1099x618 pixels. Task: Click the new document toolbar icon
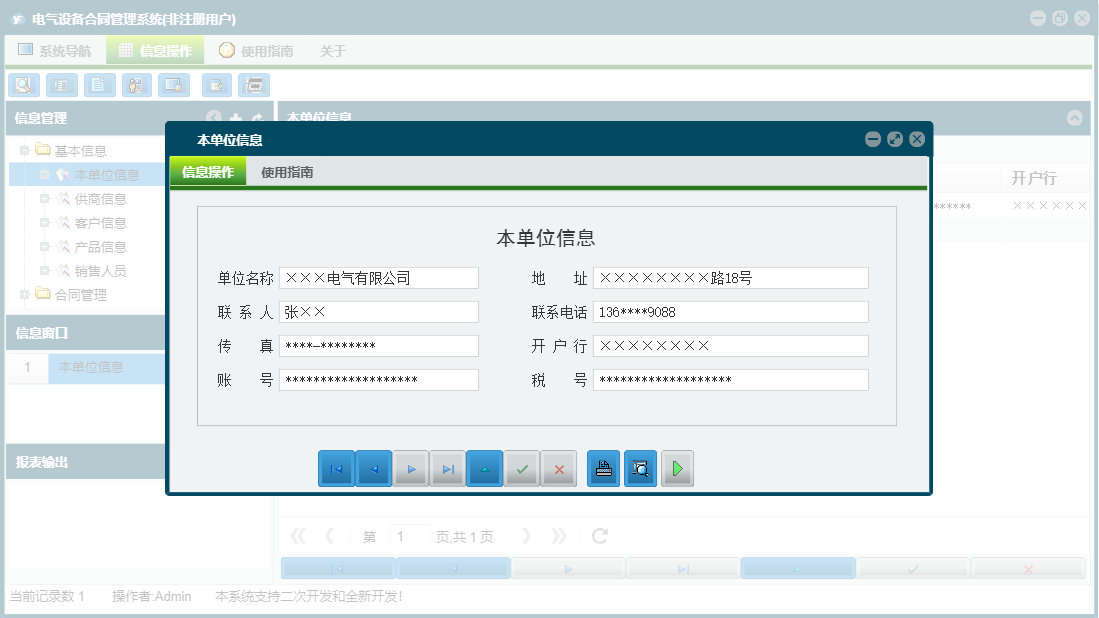(x=99, y=85)
